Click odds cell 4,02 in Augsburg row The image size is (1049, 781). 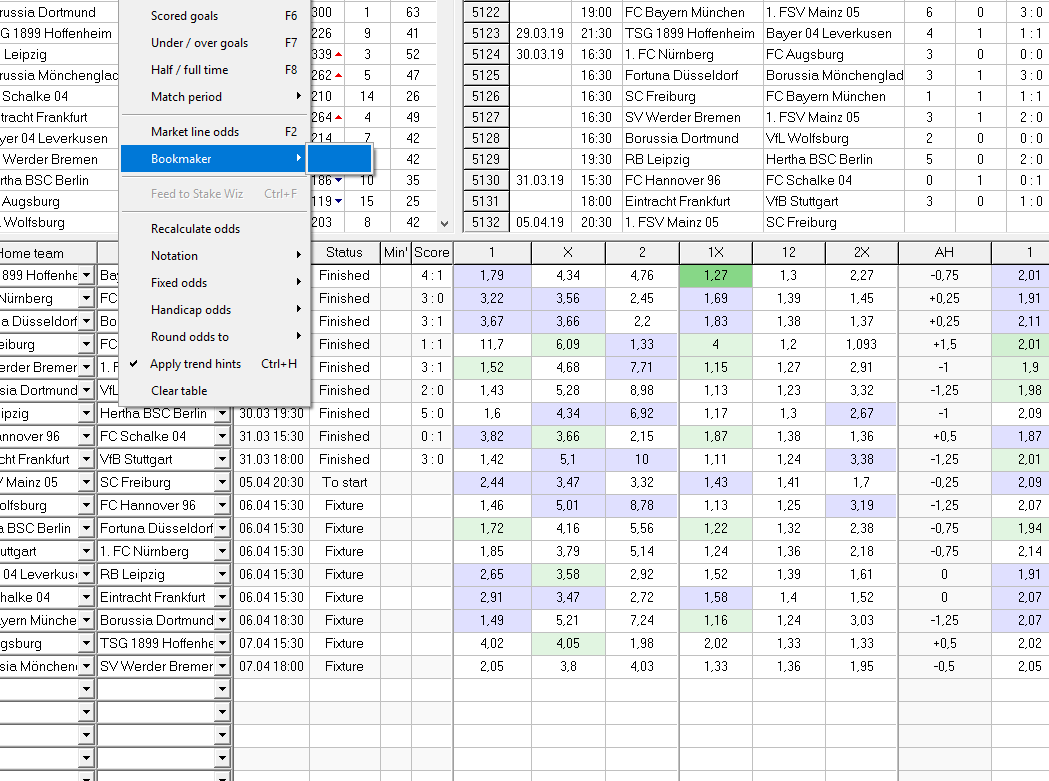click(x=492, y=643)
